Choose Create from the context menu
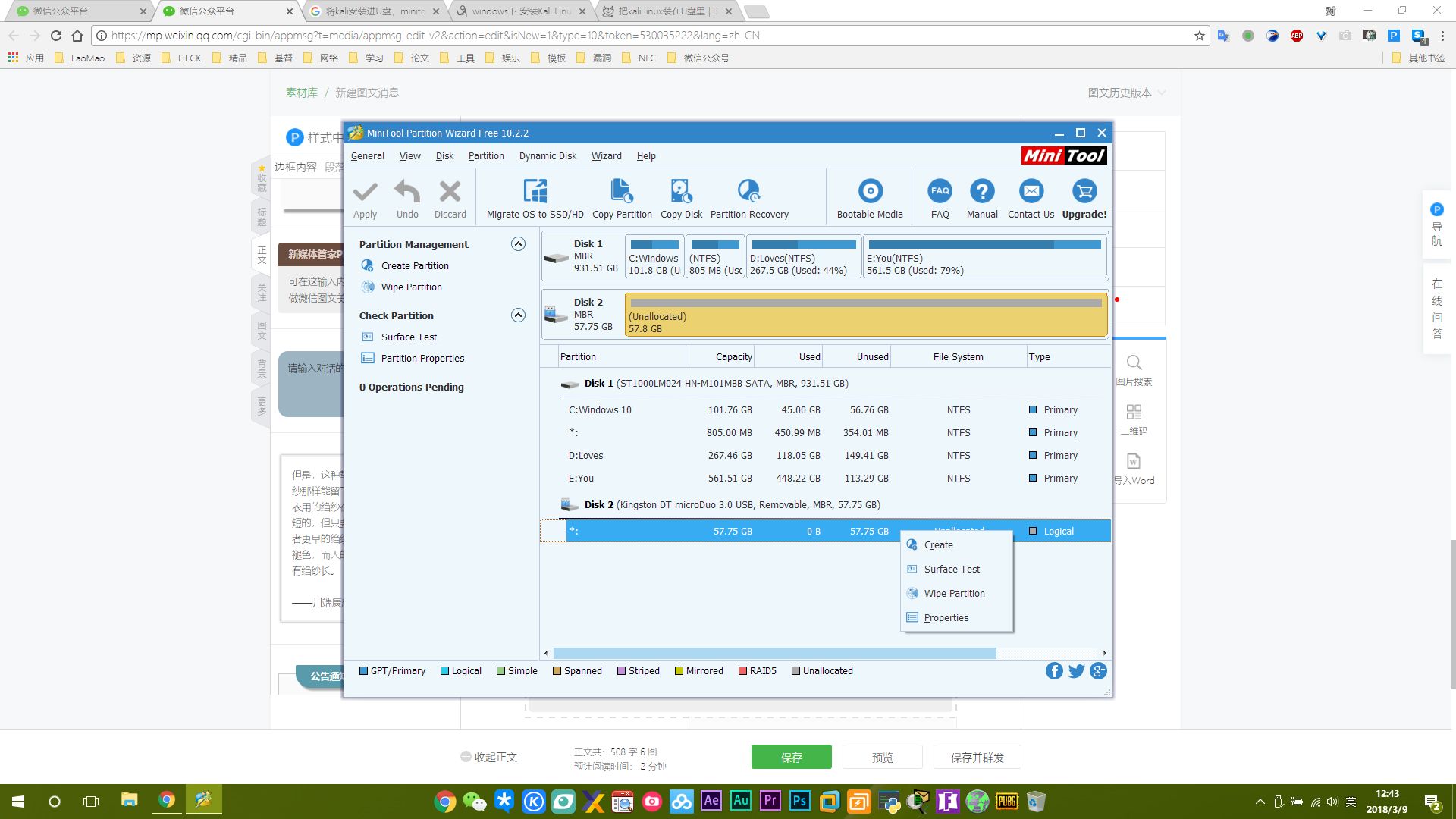This screenshot has height=819, width=1456. coord(957,545)
